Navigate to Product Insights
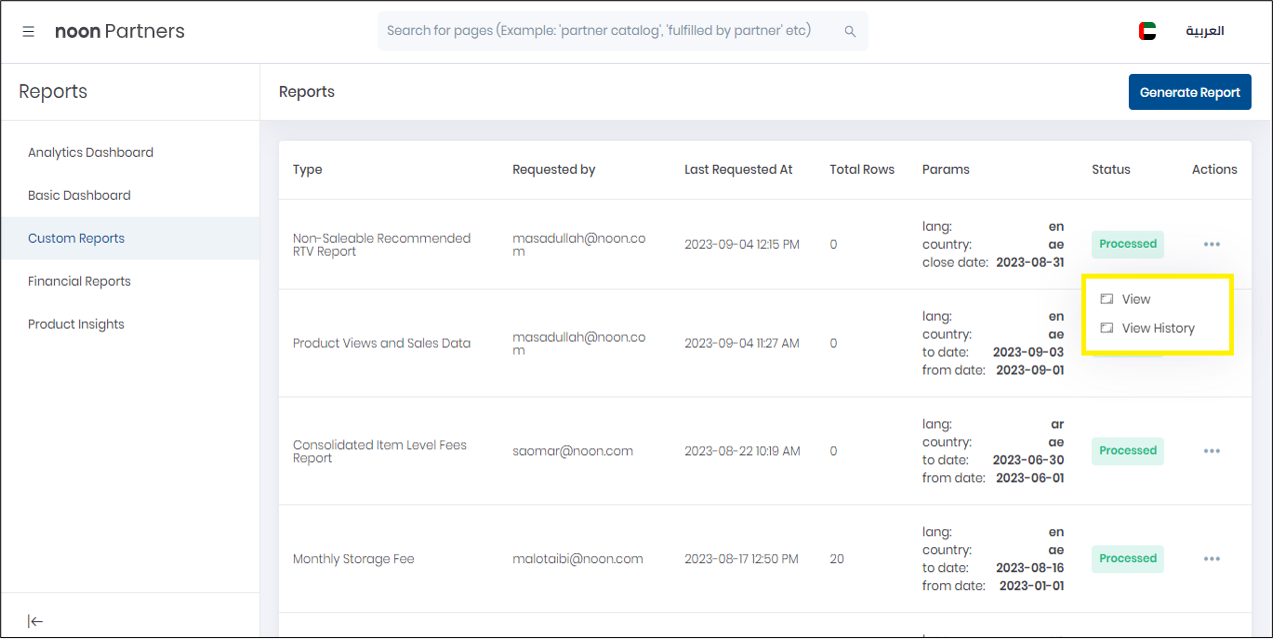Image resolution: width=1275 pixels, height=640 pixels. [76, 325]
